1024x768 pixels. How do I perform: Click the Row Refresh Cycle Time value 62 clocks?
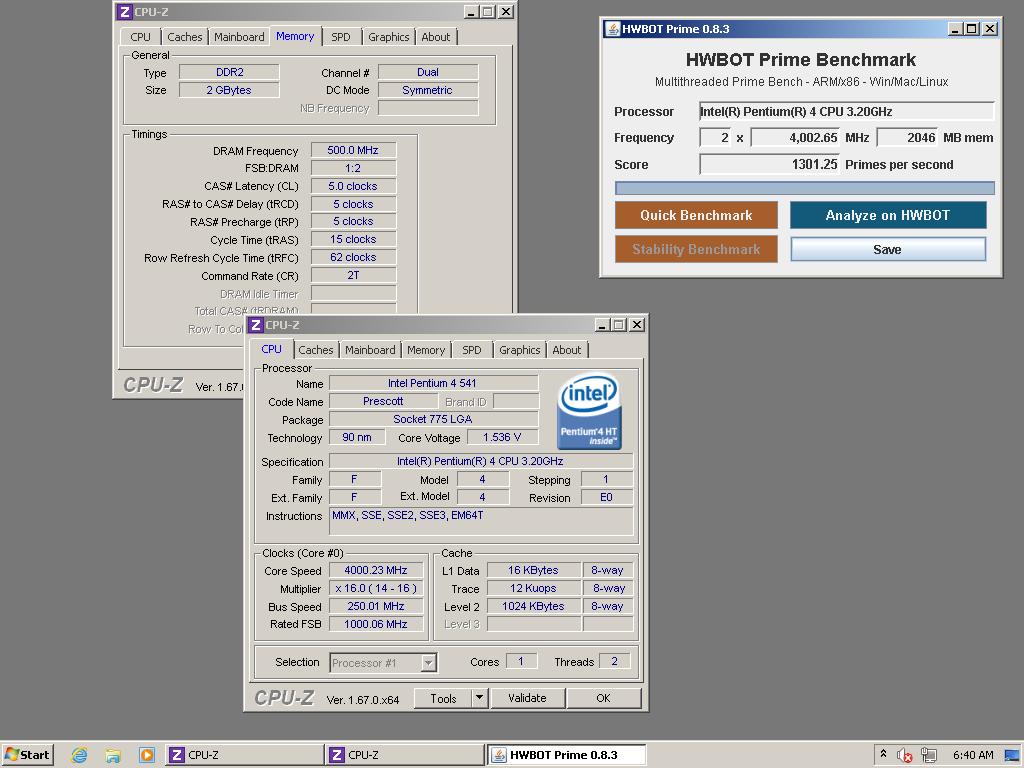353,257
